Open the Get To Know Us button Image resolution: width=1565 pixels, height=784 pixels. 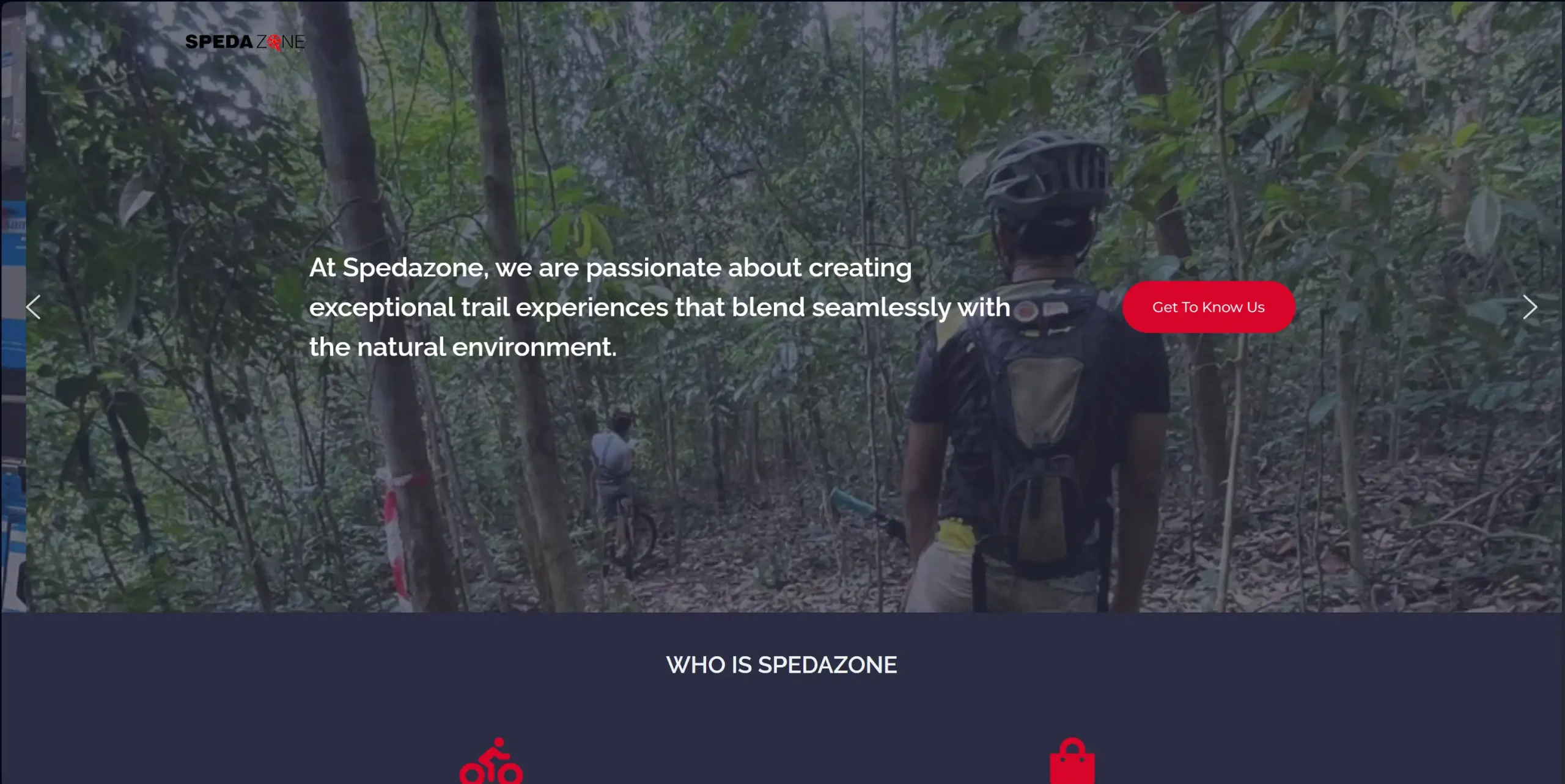point(1209,307)
